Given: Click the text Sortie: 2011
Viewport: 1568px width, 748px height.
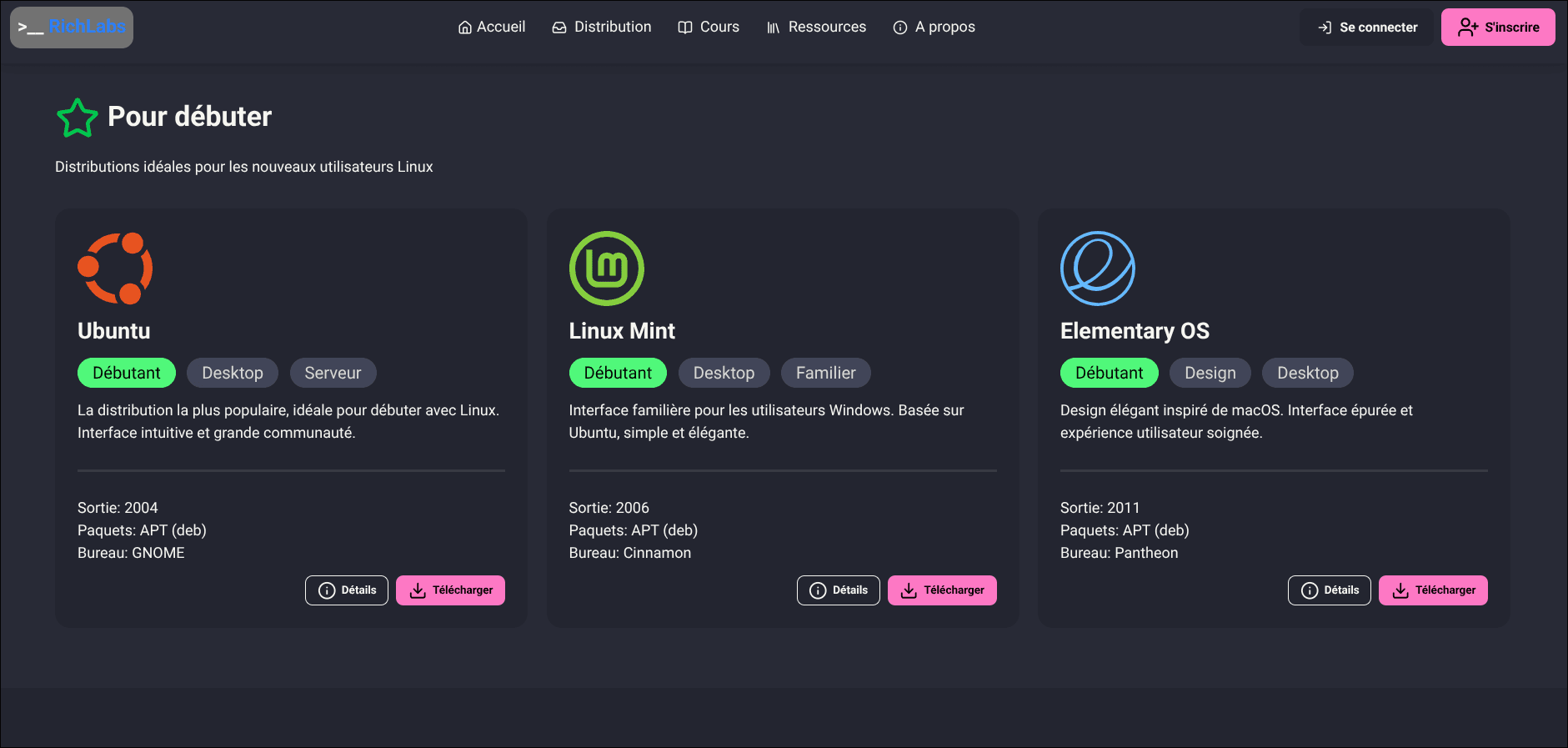Looking at the screenshot, I should (x=1100, y=508).
